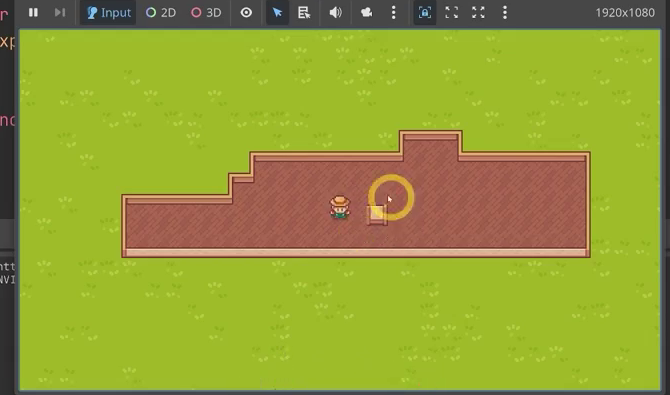The image size is (670, 395).
Task: Open camera override options three-dot menu
Action: pyautogui.click(x=394, y=12)
